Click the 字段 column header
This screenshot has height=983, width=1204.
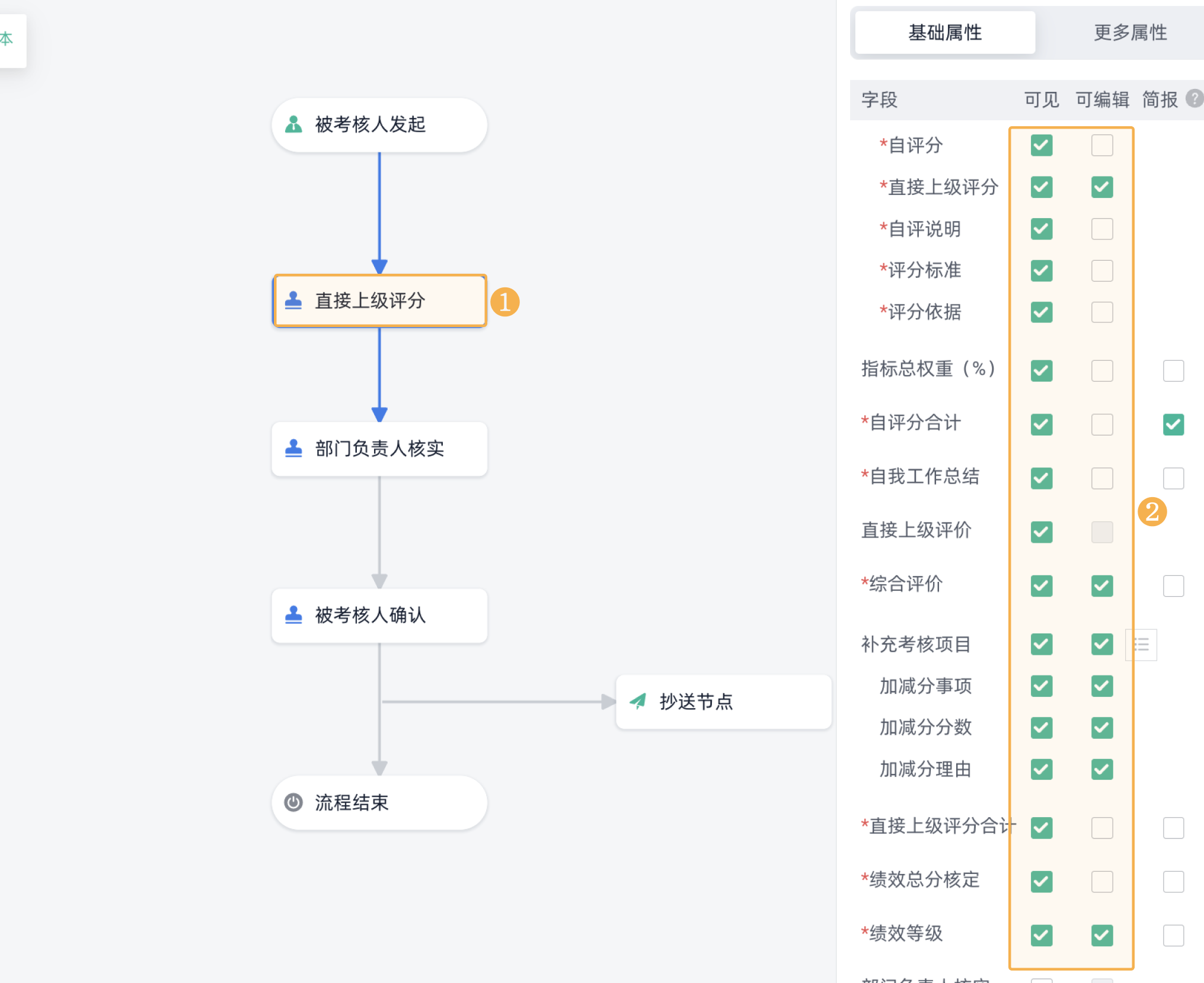(880, 100)
